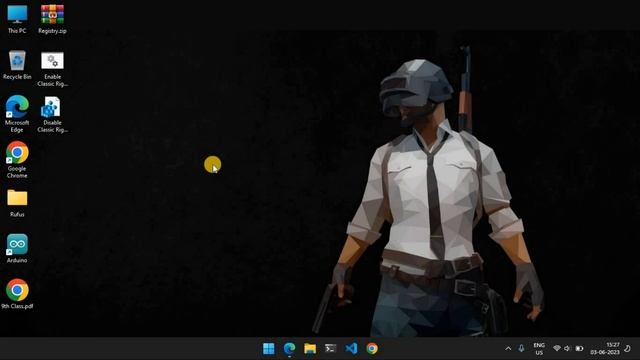Switch input language ENG US
The height and width of the screenshot is (360, 640).
point(539,349)
